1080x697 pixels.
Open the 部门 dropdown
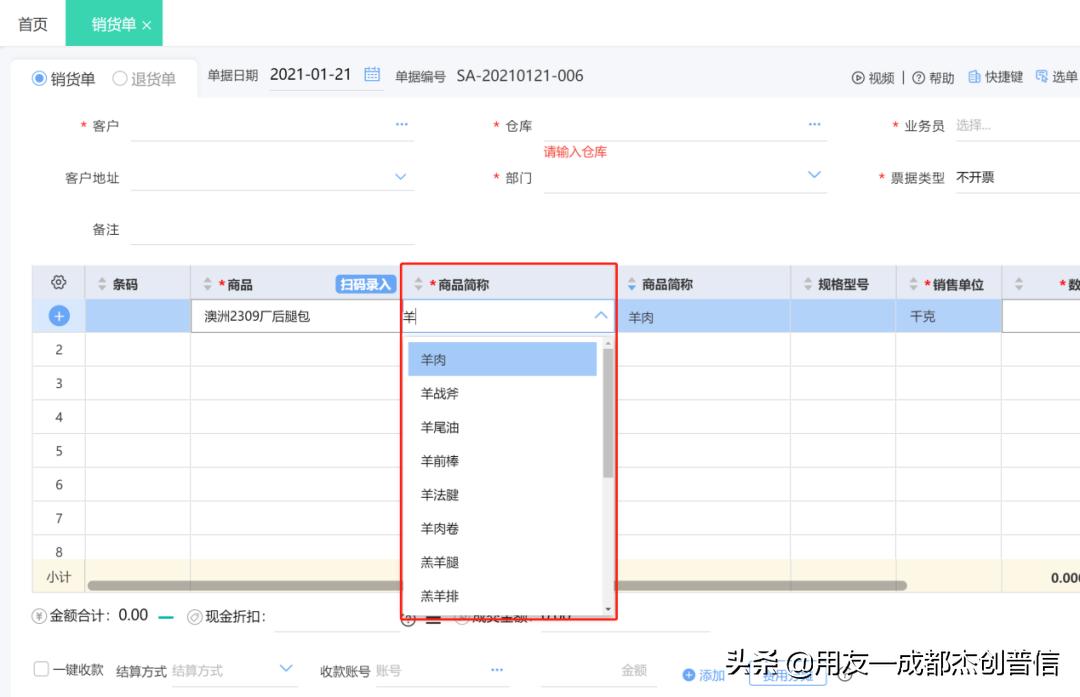point(814,176)
